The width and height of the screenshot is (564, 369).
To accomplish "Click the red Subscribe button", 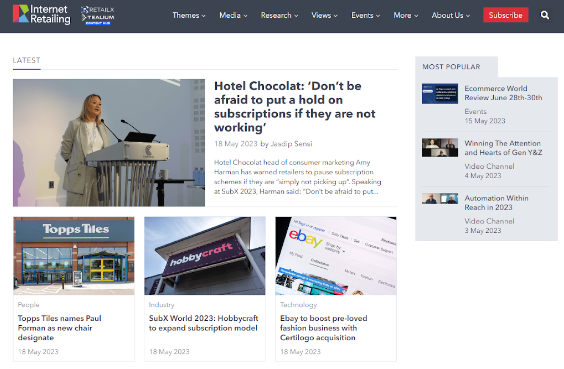I will tap(505, 15).
